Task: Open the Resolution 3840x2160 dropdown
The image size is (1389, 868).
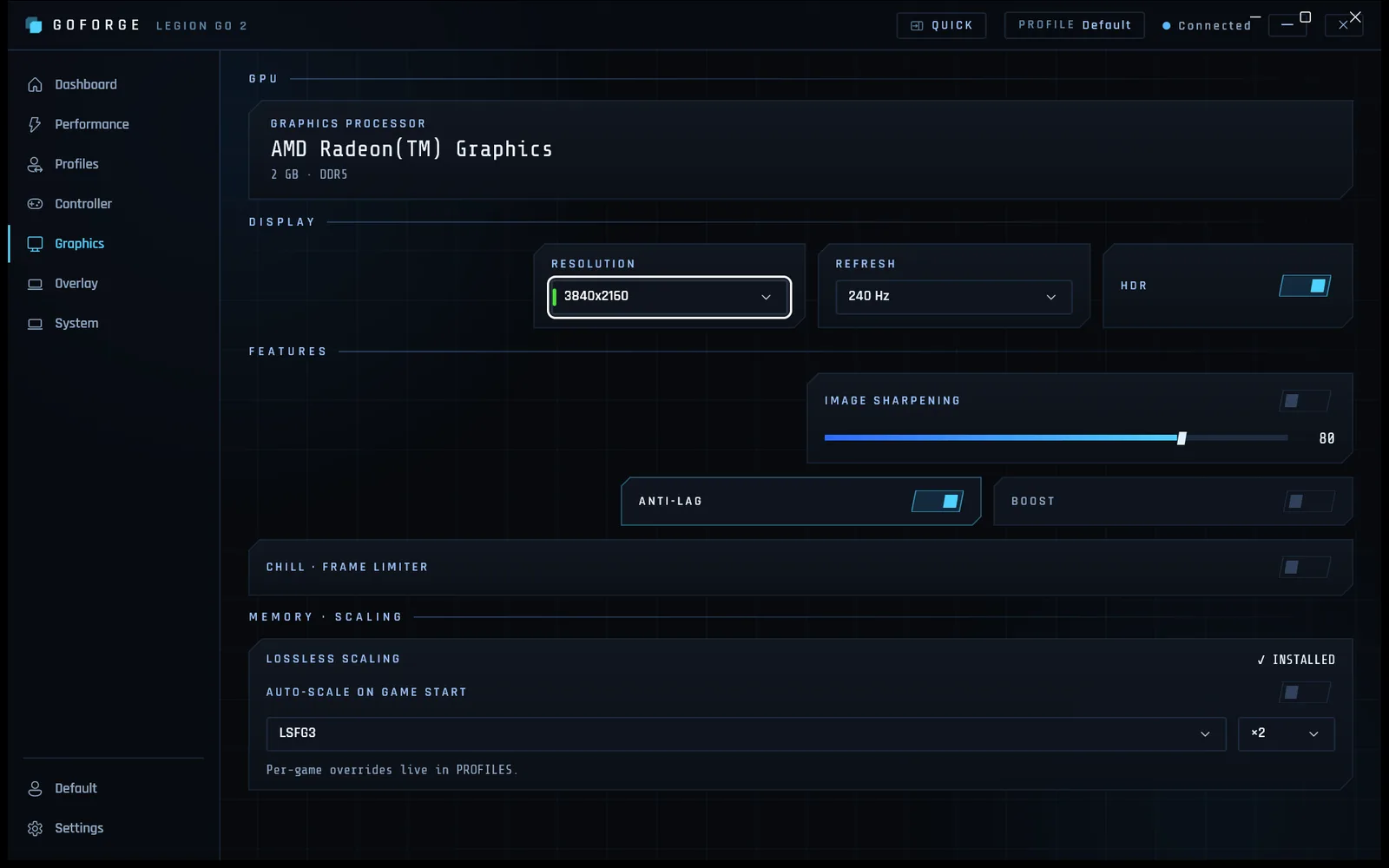Action: 669,297
